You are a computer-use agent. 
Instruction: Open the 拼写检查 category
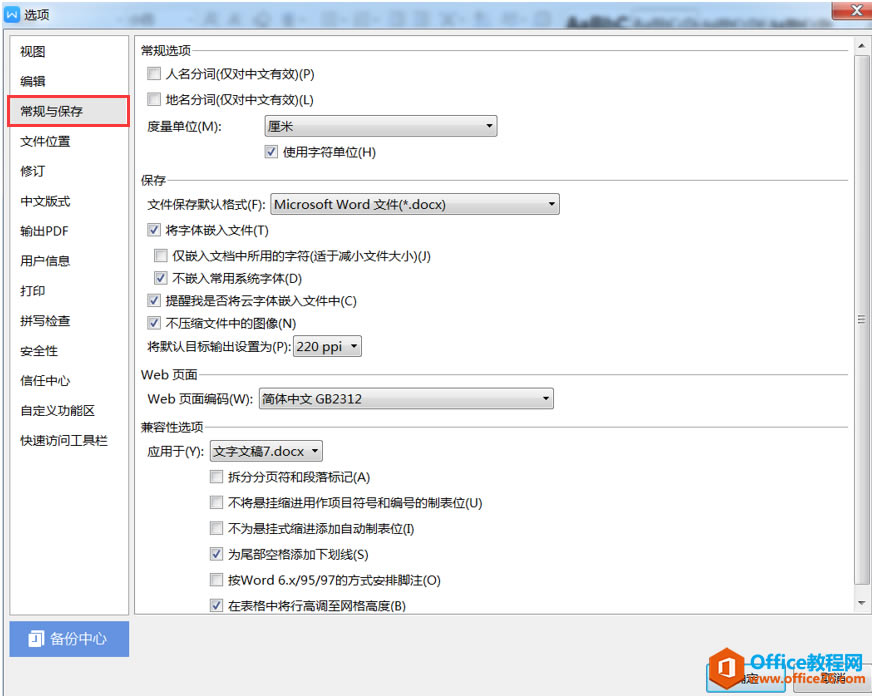pyautogui.click(x=45, y=321)
